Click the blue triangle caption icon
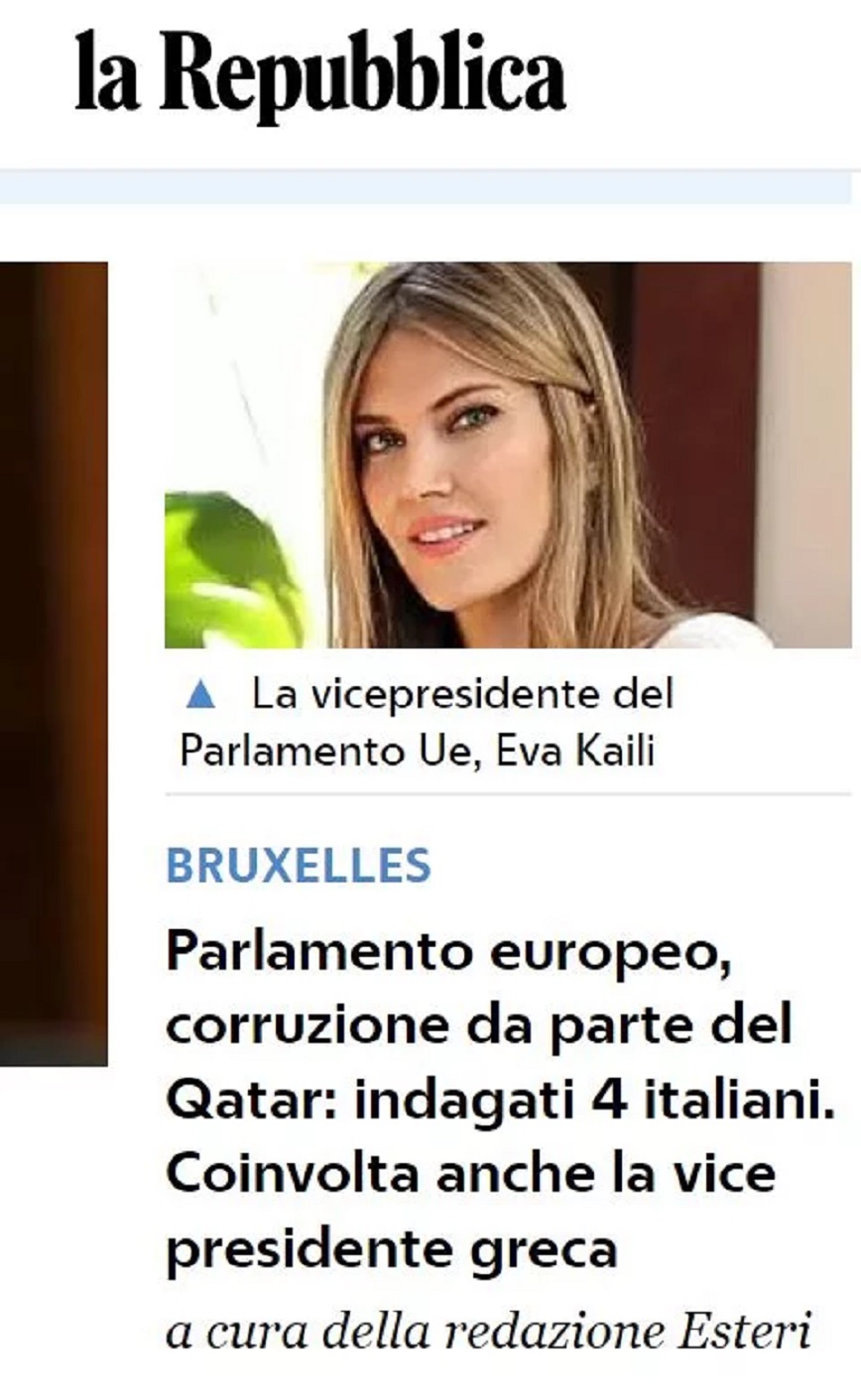Viewport: 861px width, 1400px height. click(200, 695)
